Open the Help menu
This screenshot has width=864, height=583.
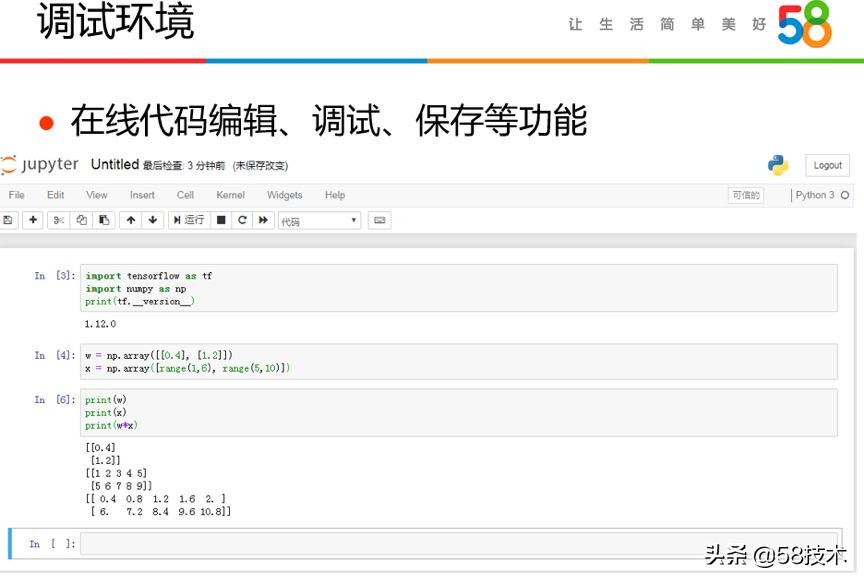pyautogui.click(x=334, y=195)
